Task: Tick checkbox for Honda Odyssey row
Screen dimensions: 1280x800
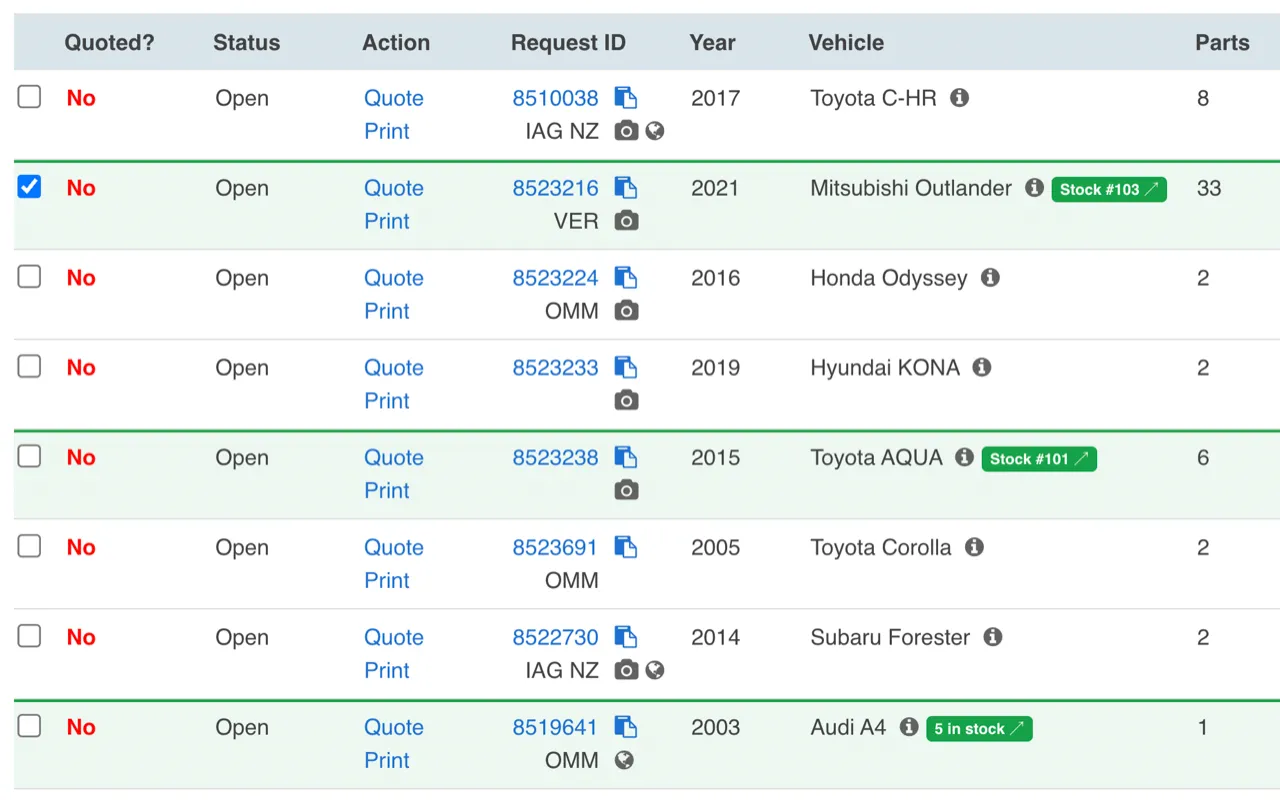Action: (x=30, y=276)
